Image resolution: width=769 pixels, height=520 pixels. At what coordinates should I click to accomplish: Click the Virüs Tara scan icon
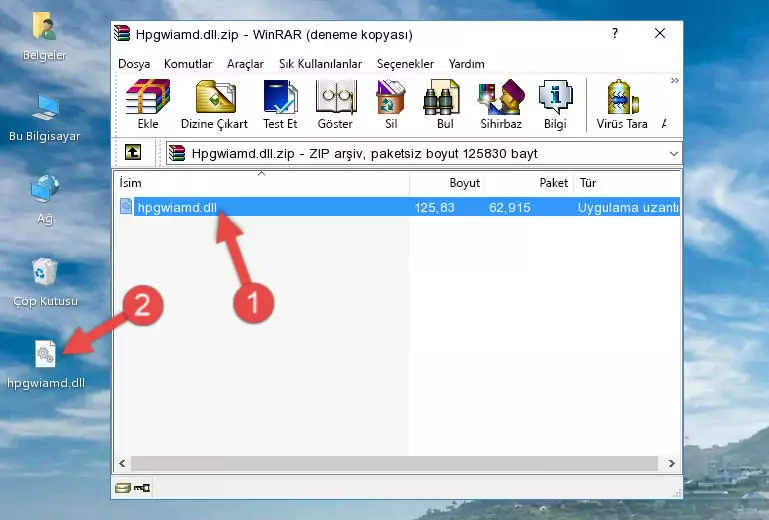click(x=622, y=104)
